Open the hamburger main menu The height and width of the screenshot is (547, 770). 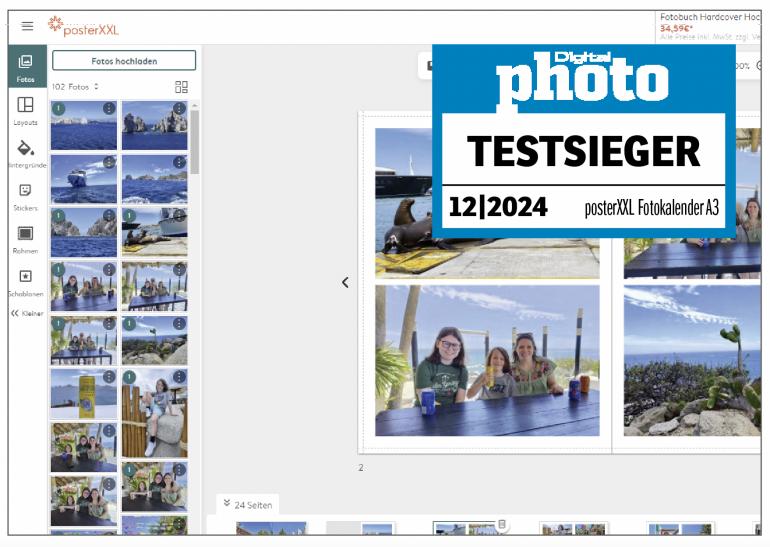pos(28,26)
